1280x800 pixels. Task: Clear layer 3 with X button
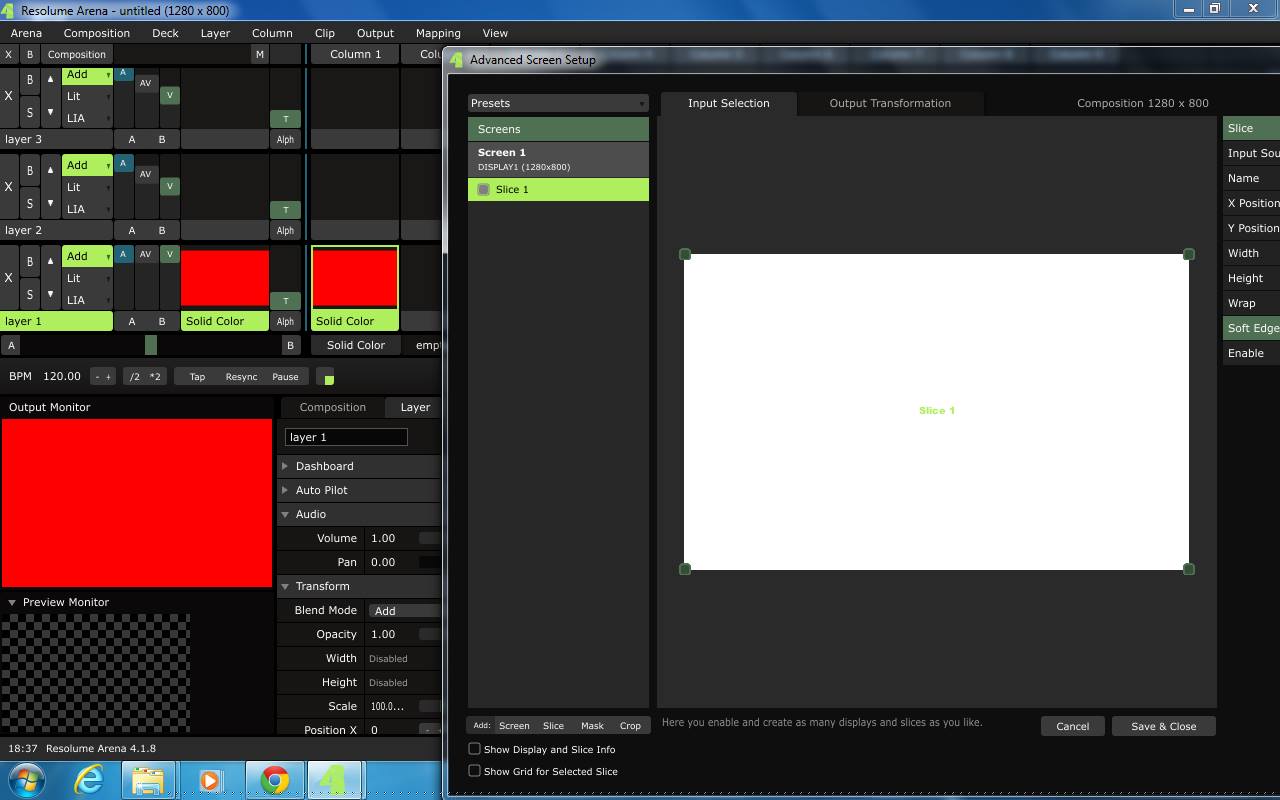9,96
